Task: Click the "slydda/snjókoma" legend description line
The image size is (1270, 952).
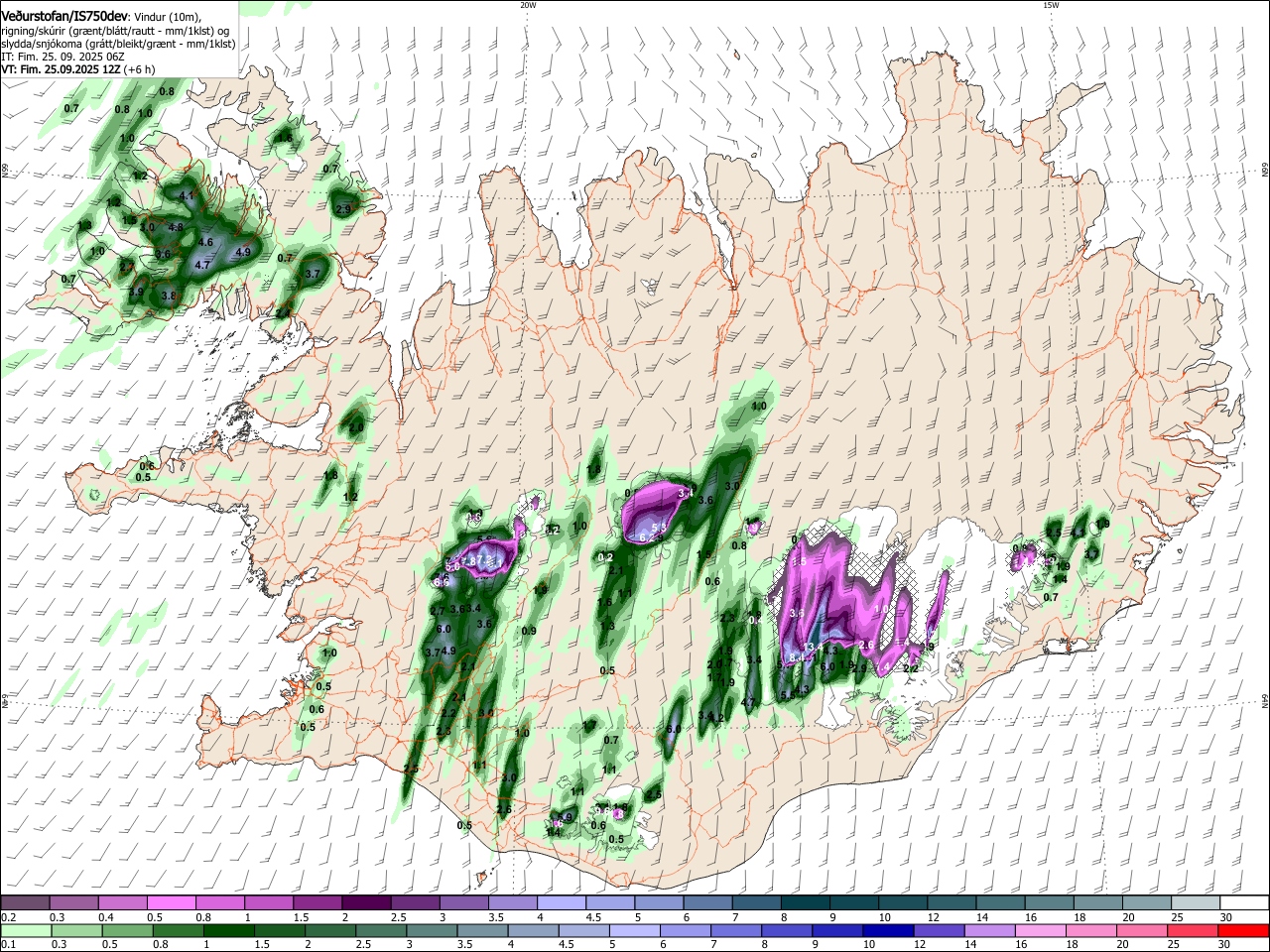Action: click(x=118, y=45)
